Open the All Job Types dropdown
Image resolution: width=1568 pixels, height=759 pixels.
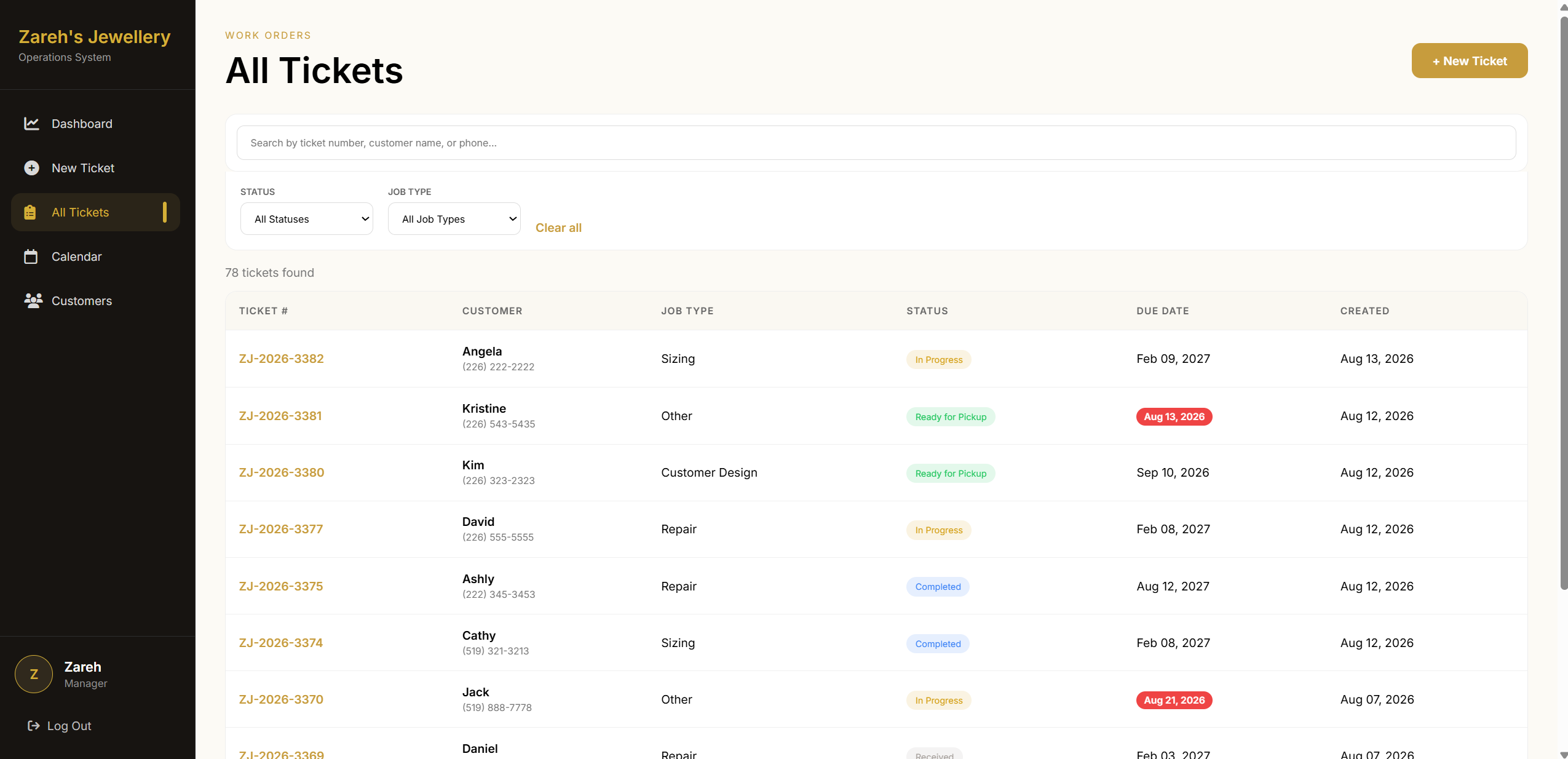click(454, 219)
